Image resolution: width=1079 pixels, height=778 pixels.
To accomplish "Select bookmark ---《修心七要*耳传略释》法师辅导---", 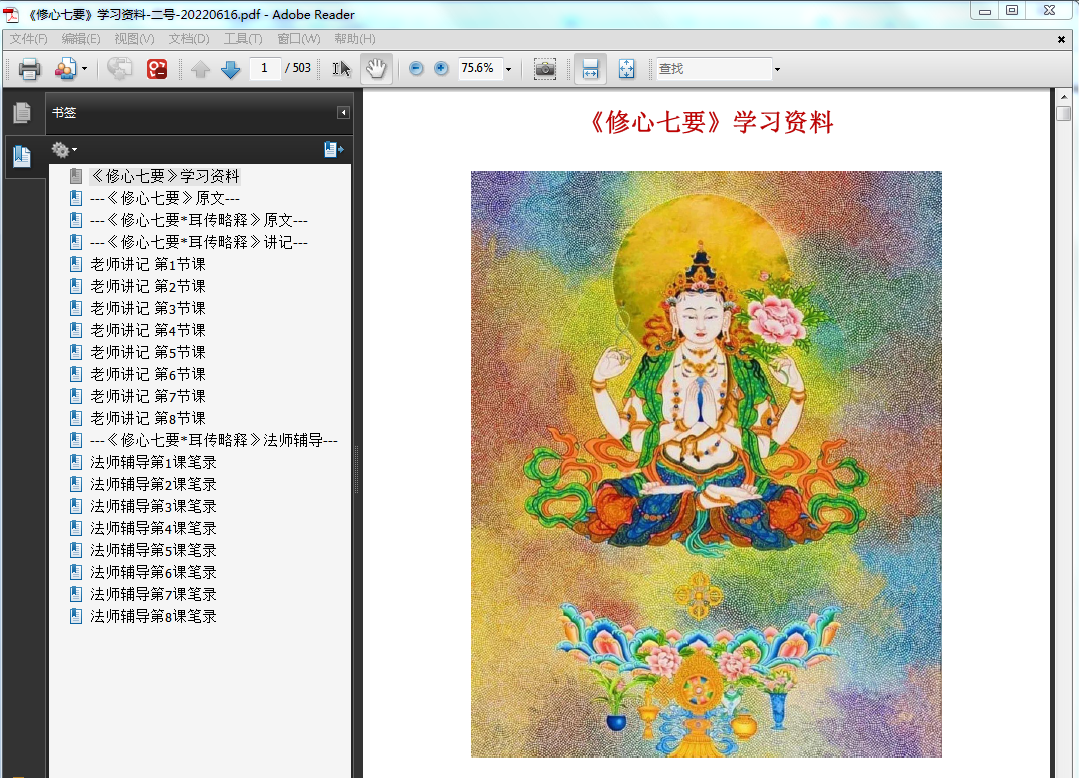I will (214, 440).
